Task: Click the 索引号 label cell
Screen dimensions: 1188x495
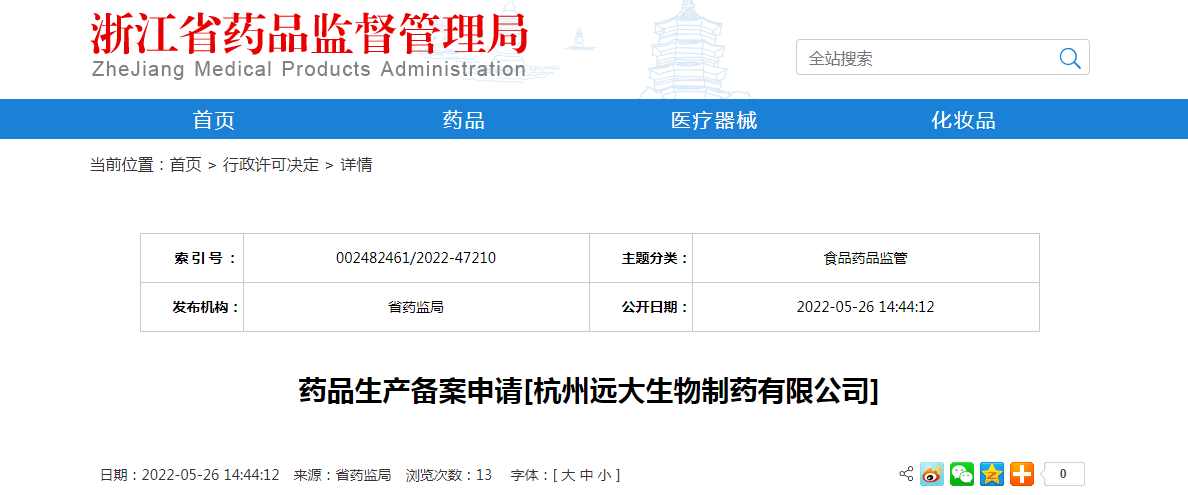Action: (192, 258)
